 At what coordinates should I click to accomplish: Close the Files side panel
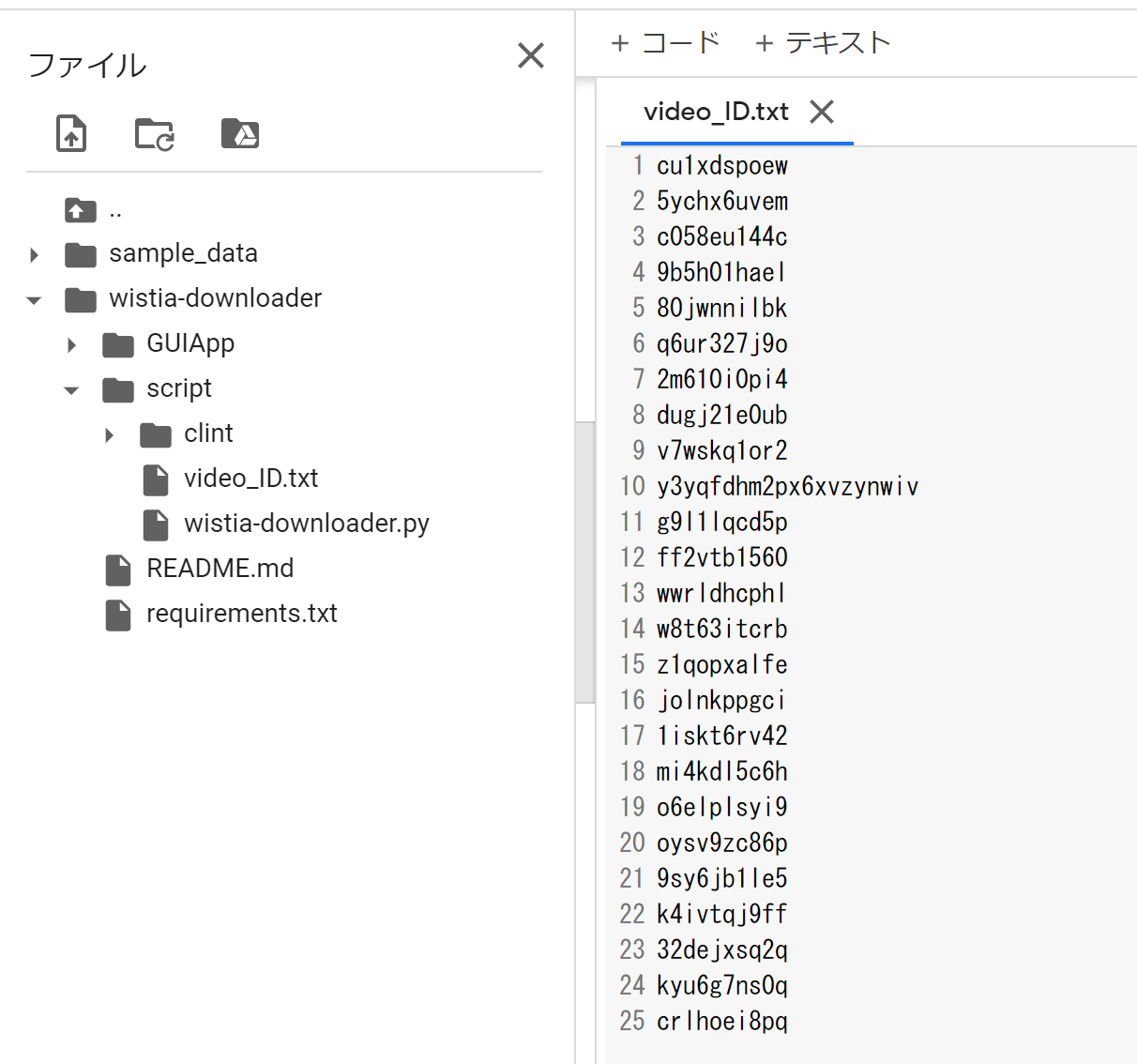pos(531,55)
